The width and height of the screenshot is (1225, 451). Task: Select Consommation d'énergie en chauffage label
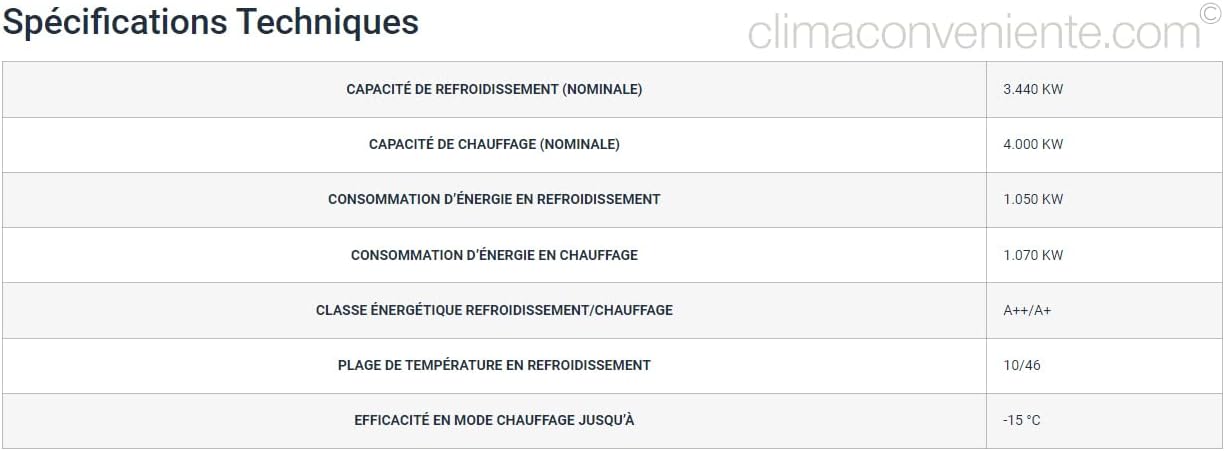point(494,255)
